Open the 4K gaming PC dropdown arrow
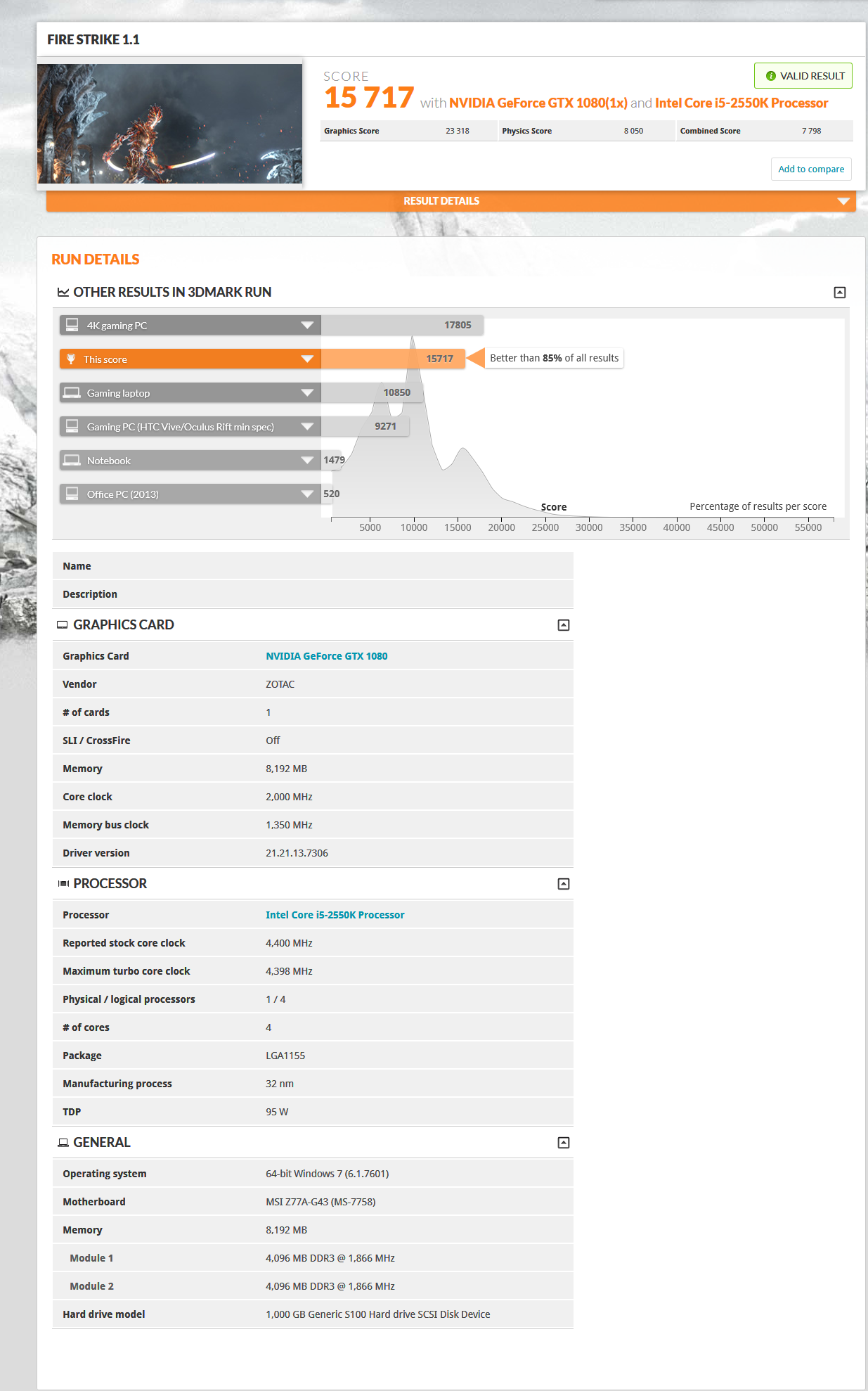This screenshot has width=868, height=1391. 307,325
